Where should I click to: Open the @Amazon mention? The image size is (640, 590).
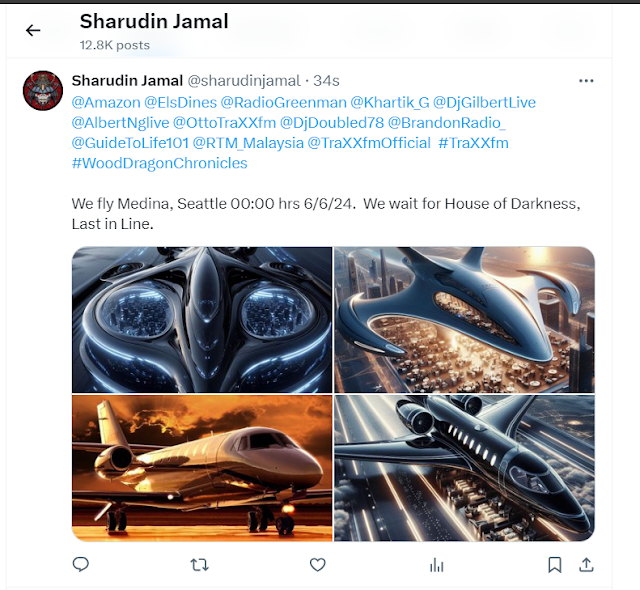pos(106,102)
